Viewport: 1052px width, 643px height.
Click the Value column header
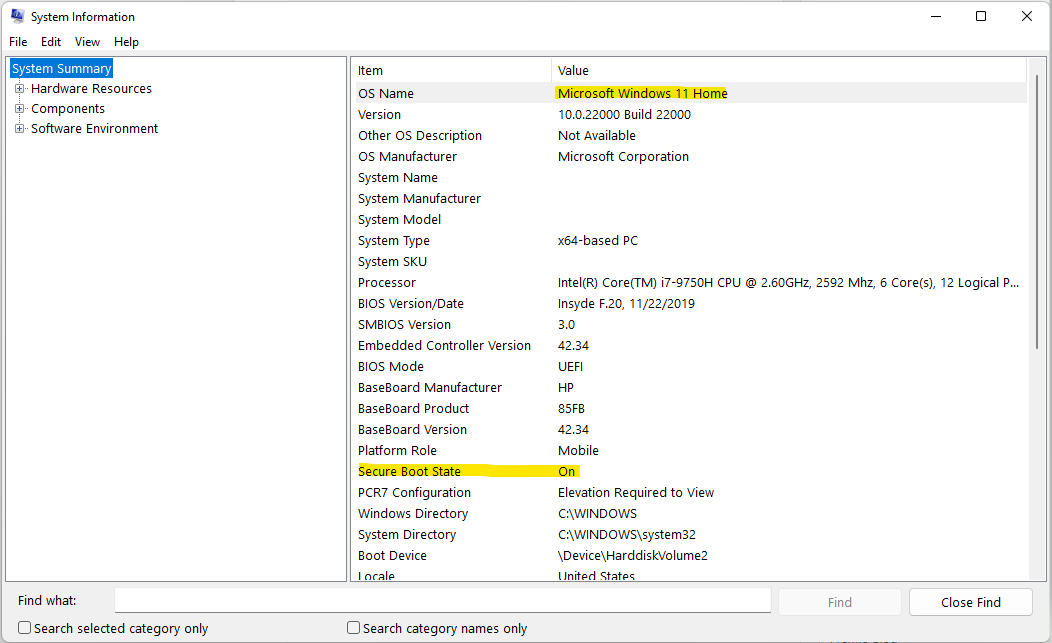tap(789, 70)
